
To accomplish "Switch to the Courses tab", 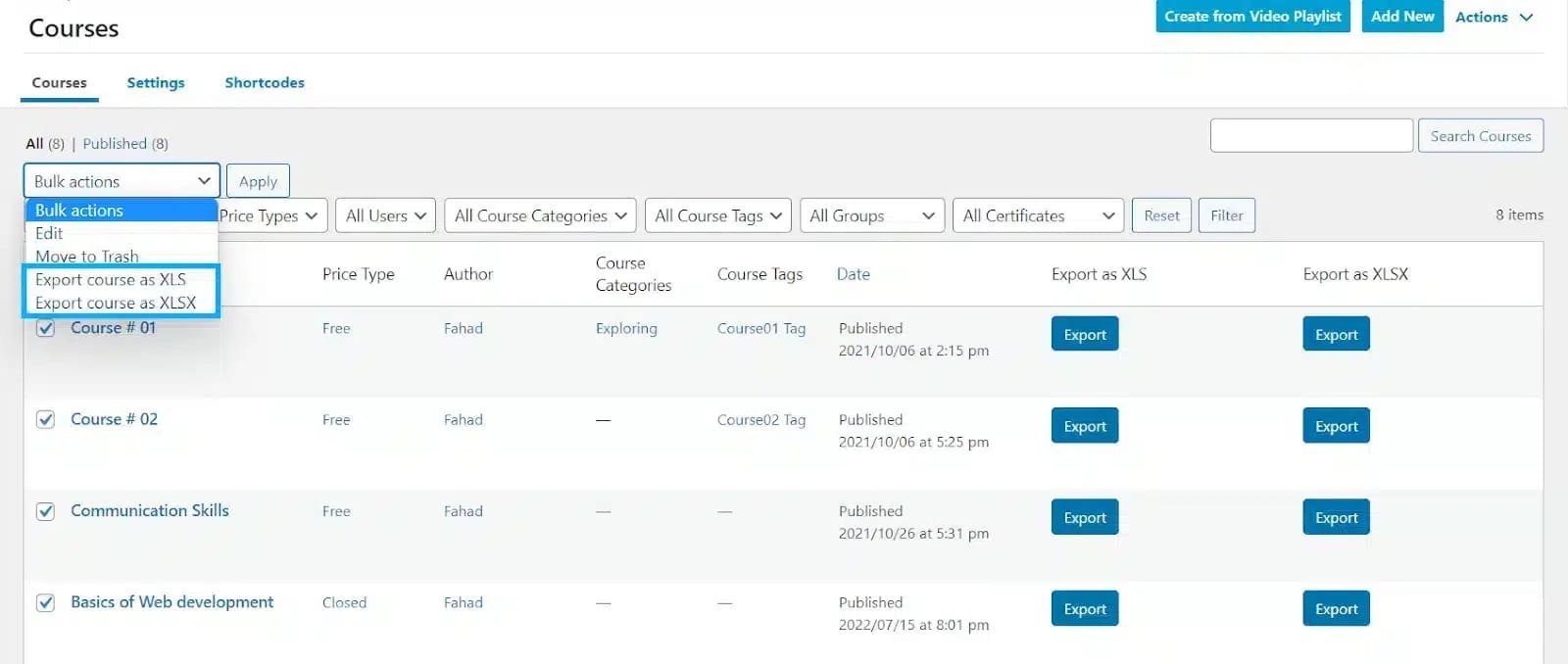I will coord(59,82).
